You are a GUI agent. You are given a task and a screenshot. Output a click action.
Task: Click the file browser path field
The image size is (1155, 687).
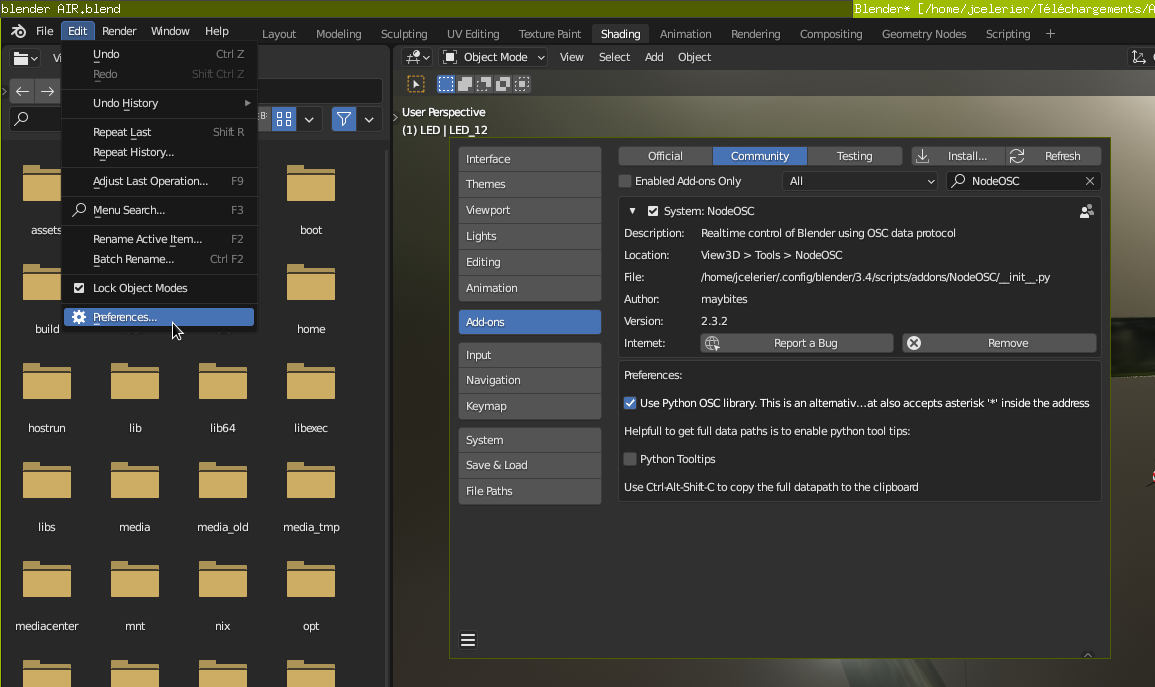pyautogui.click(x=320, y=91)
